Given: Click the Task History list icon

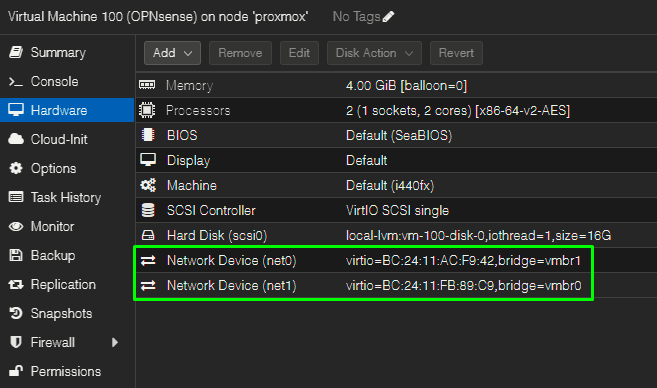Looking at the screenshot, I should [16, 197].
